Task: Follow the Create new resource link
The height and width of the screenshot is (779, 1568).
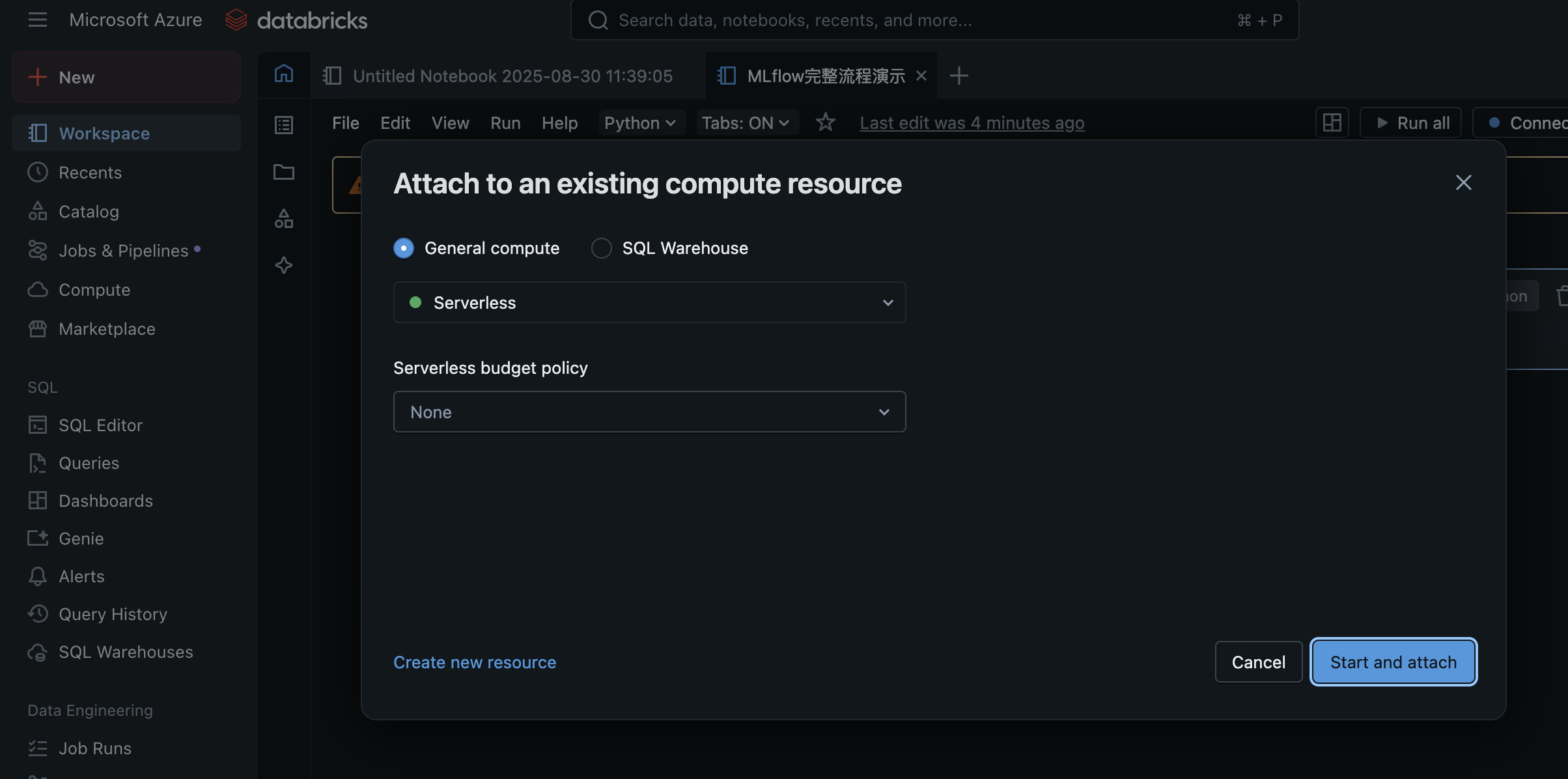Action: pyautogui.click(x=475, y=662)
